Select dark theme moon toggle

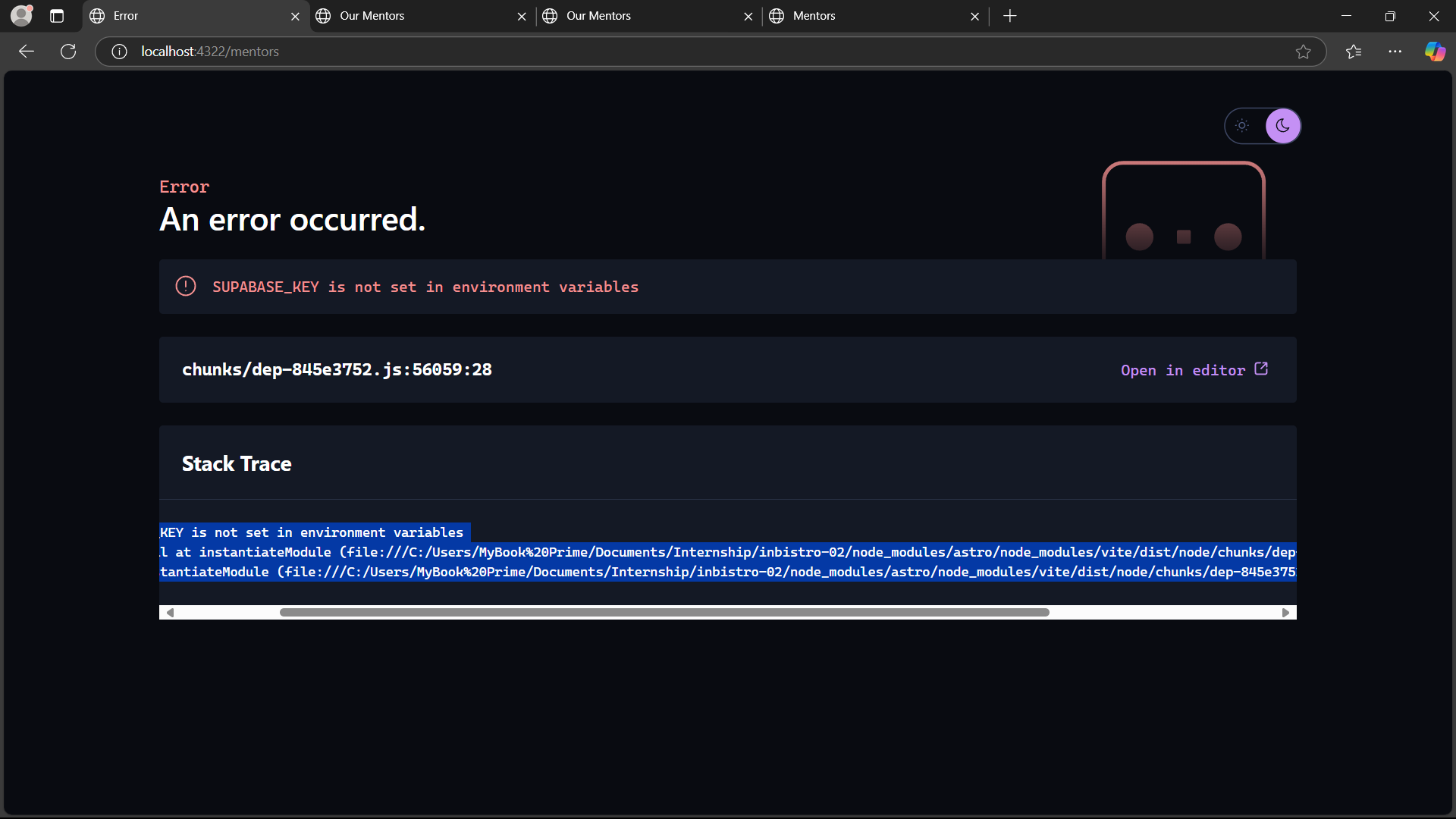[x=1282, y=126]
